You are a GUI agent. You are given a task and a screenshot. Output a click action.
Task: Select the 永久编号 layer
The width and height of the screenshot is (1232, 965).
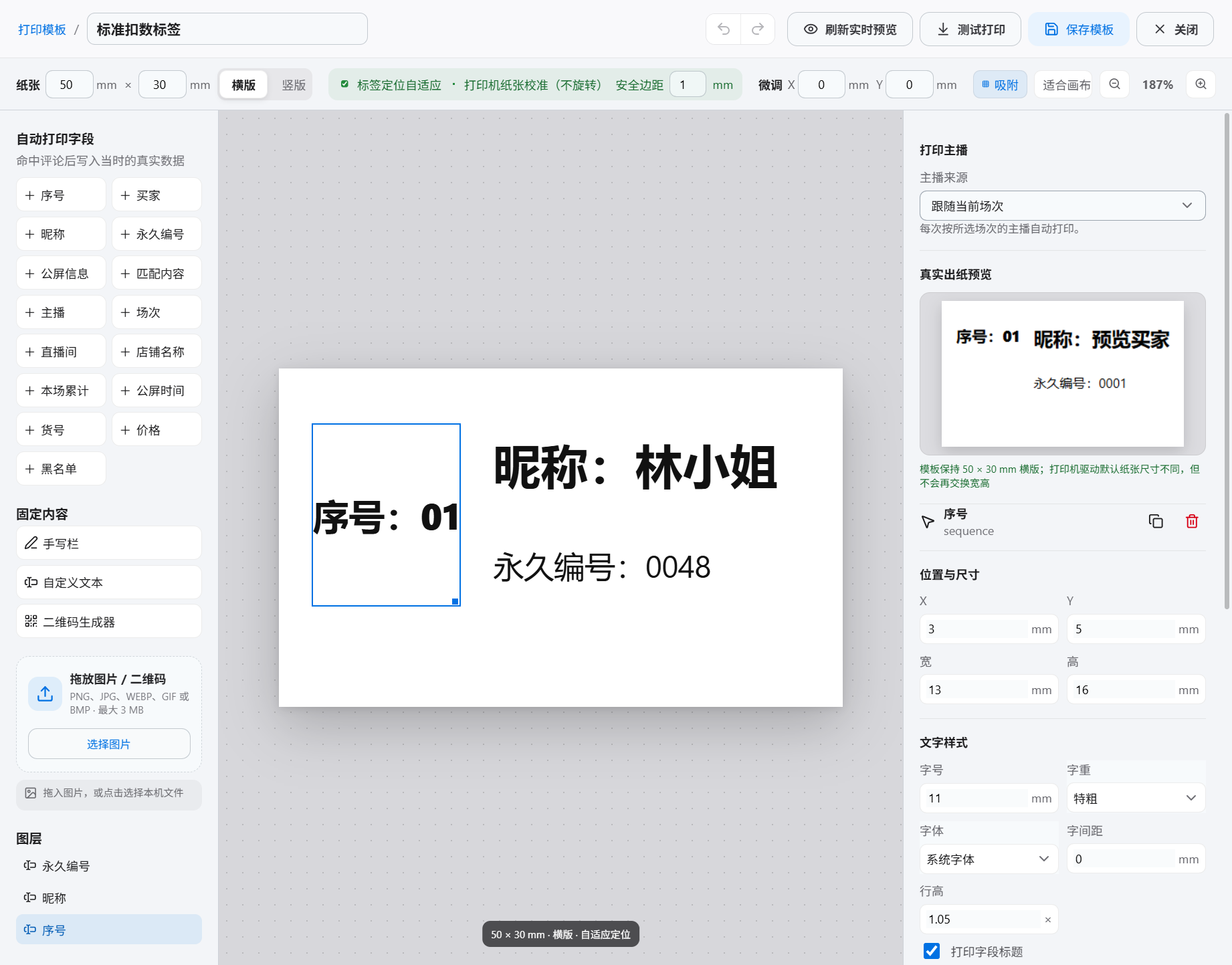click(109, 865)
